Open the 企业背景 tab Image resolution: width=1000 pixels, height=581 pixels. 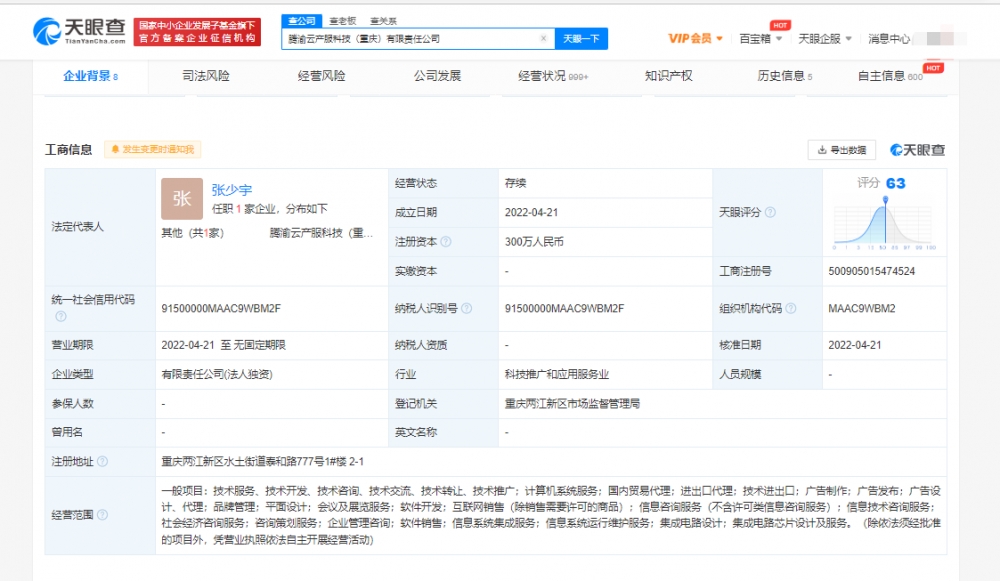pos(91,77)
